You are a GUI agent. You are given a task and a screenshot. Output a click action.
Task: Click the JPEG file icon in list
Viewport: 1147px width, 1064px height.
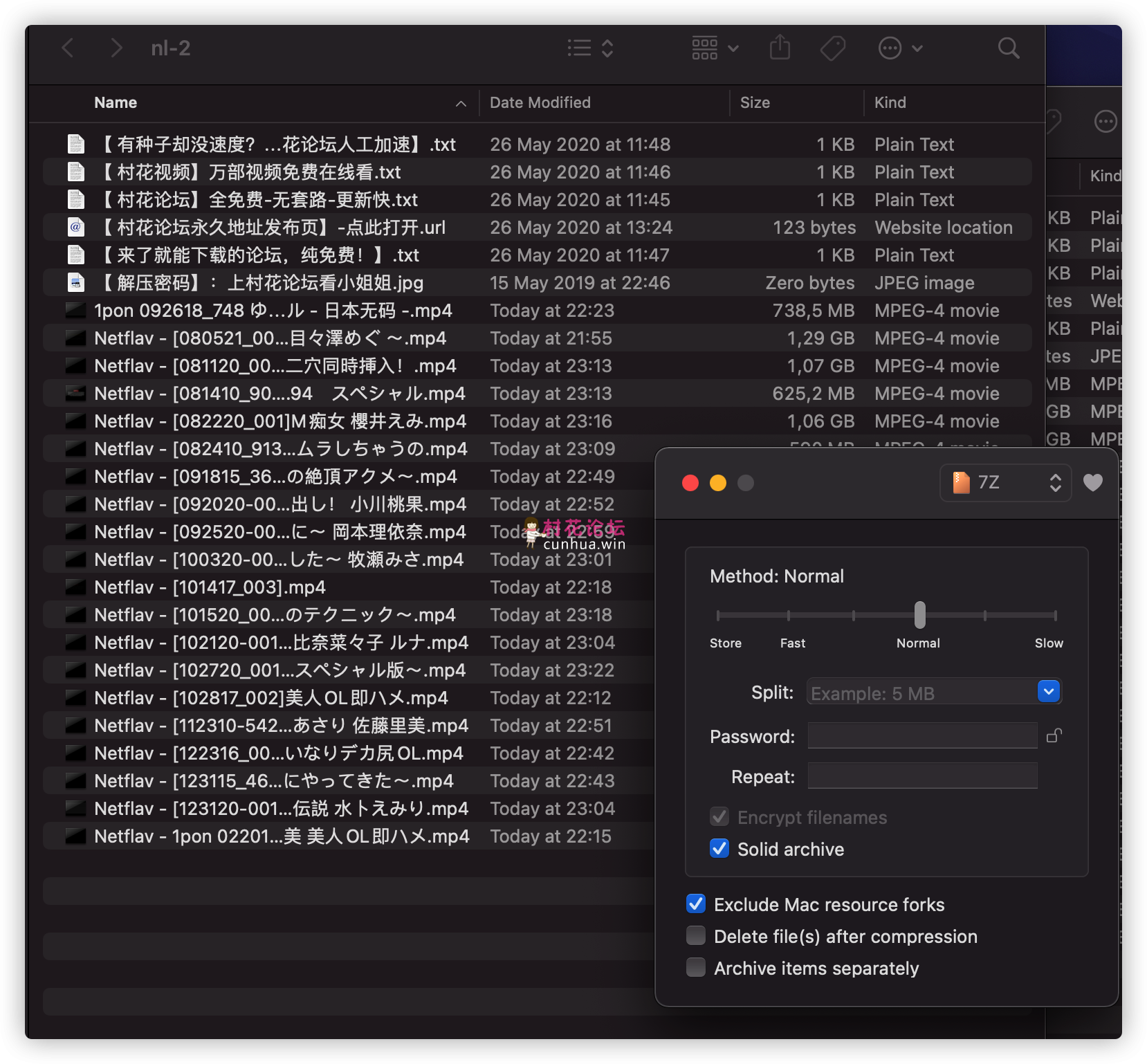click(x=75, y=282)
